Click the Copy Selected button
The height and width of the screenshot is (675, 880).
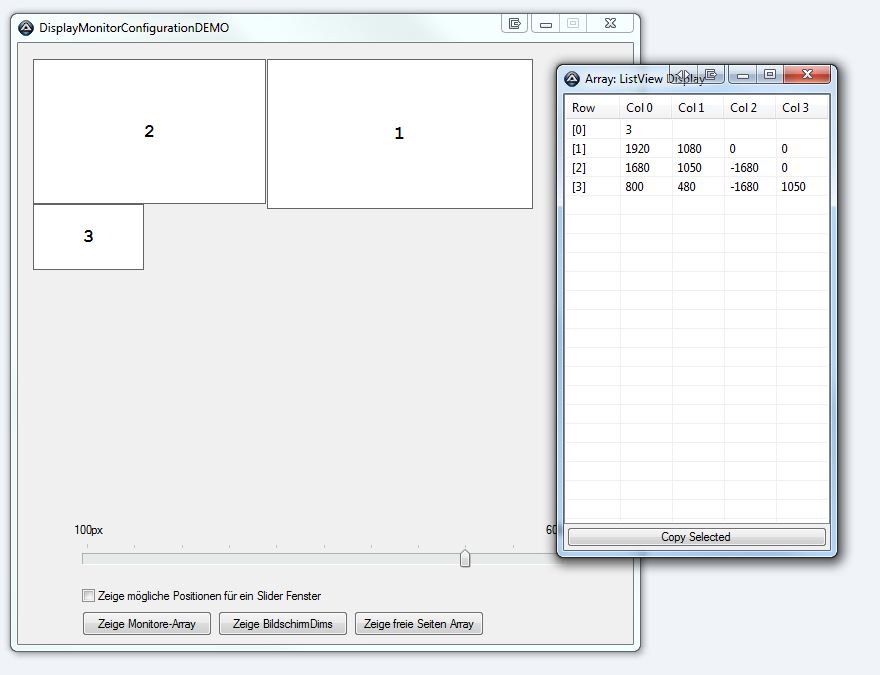pyautogui.click(x=696, y=537)
